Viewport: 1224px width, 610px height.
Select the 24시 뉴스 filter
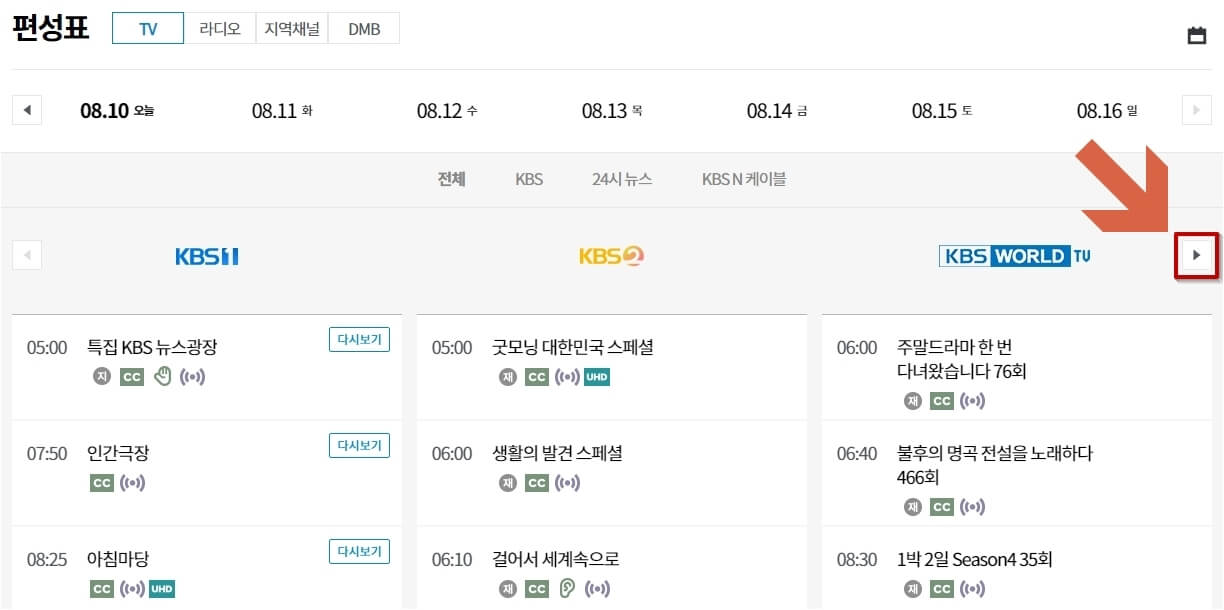point(621,179)
